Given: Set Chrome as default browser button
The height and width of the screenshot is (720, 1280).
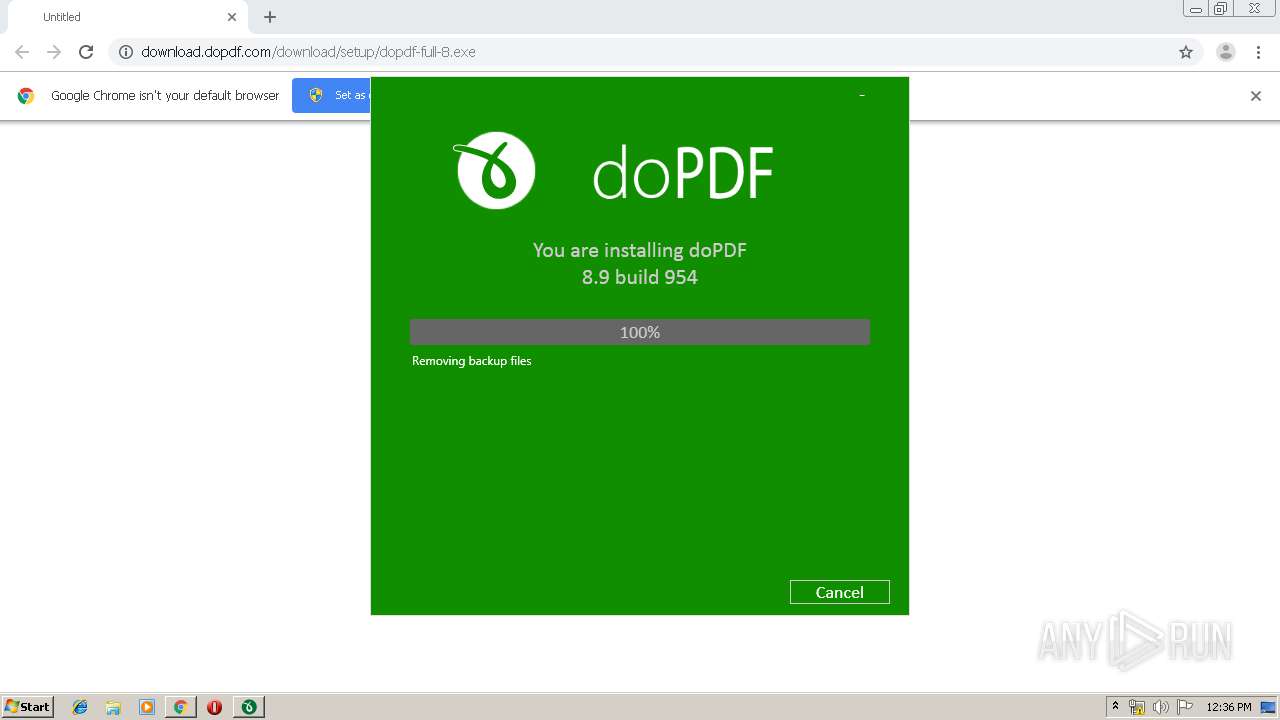Looking at the screenshot, I should 332,96.
